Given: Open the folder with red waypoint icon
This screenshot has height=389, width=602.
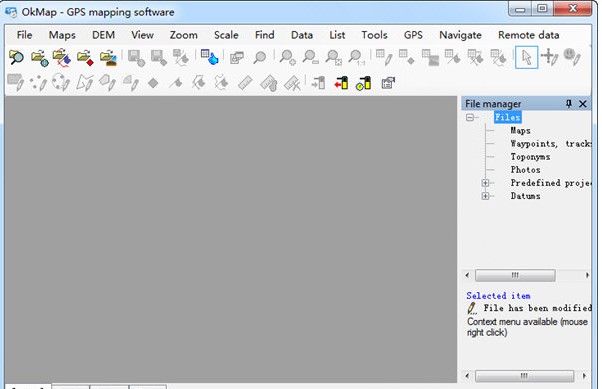Looking at the screenshot, I should 85,58.
